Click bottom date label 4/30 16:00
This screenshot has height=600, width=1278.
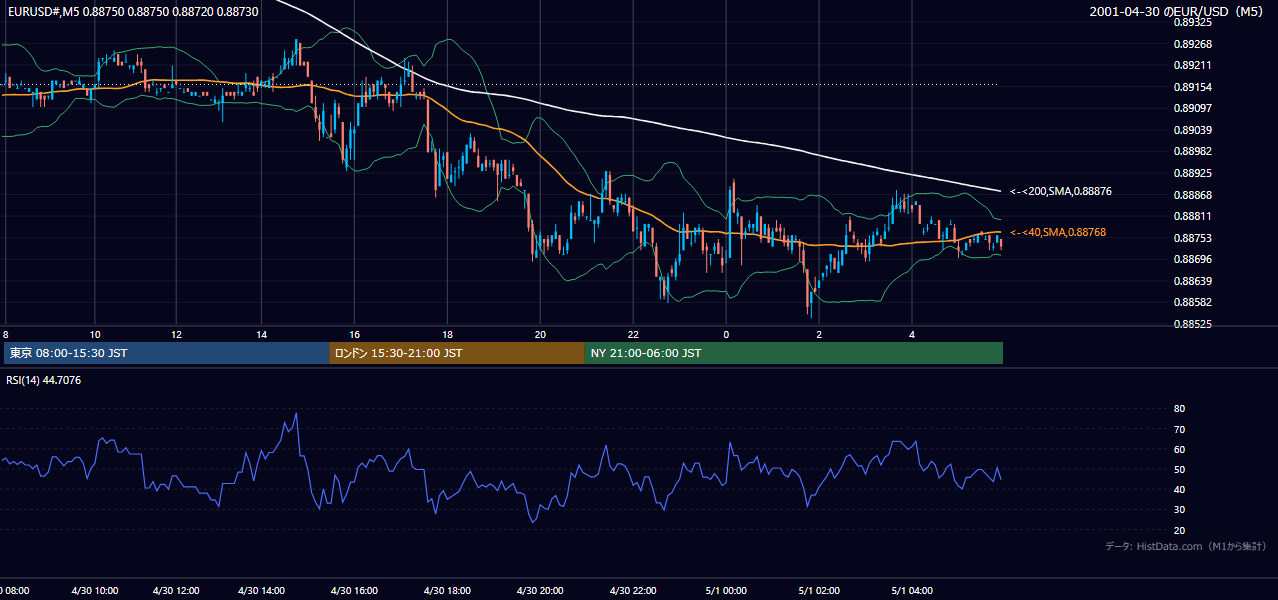pyautogui.click(x=354, y=591)
